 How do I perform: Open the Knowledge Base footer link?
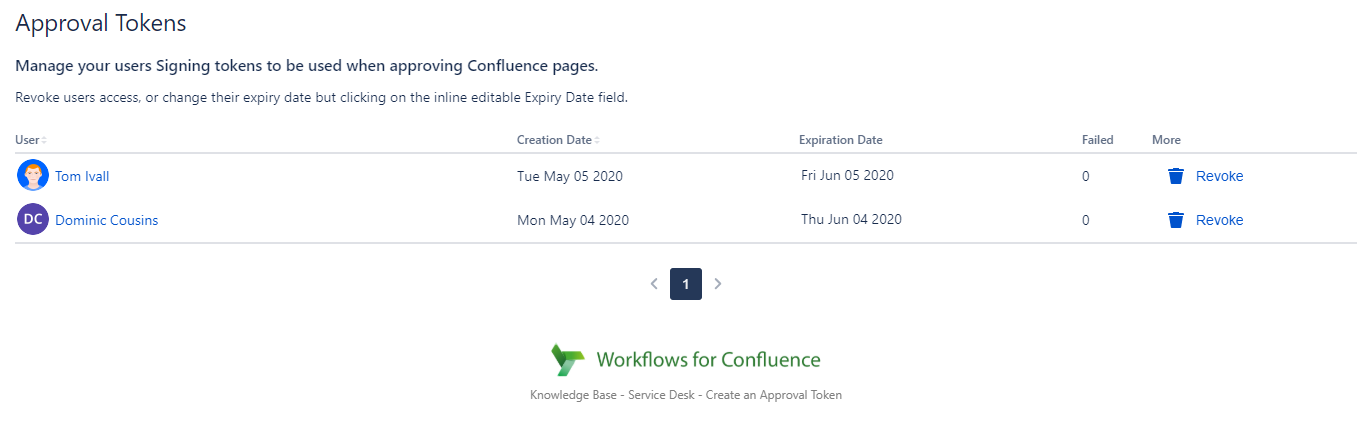click(x=573, y=395)
